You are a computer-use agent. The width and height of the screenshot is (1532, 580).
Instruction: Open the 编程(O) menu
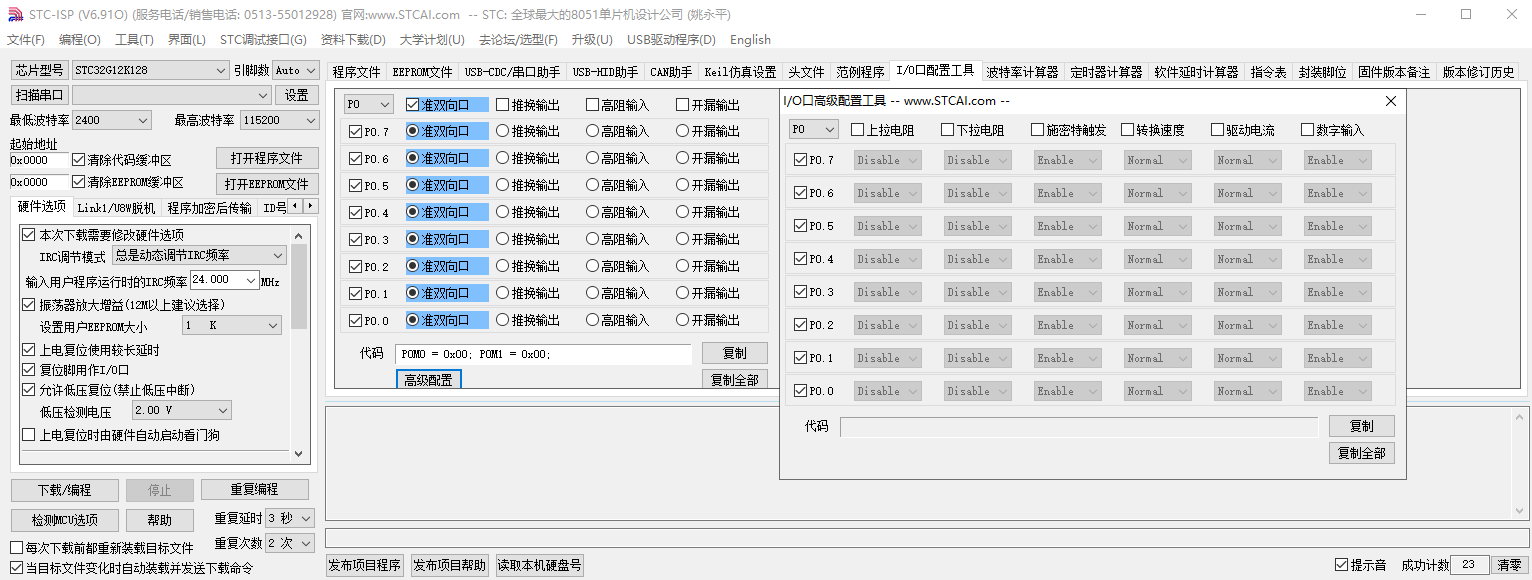[x=80, y=40]
